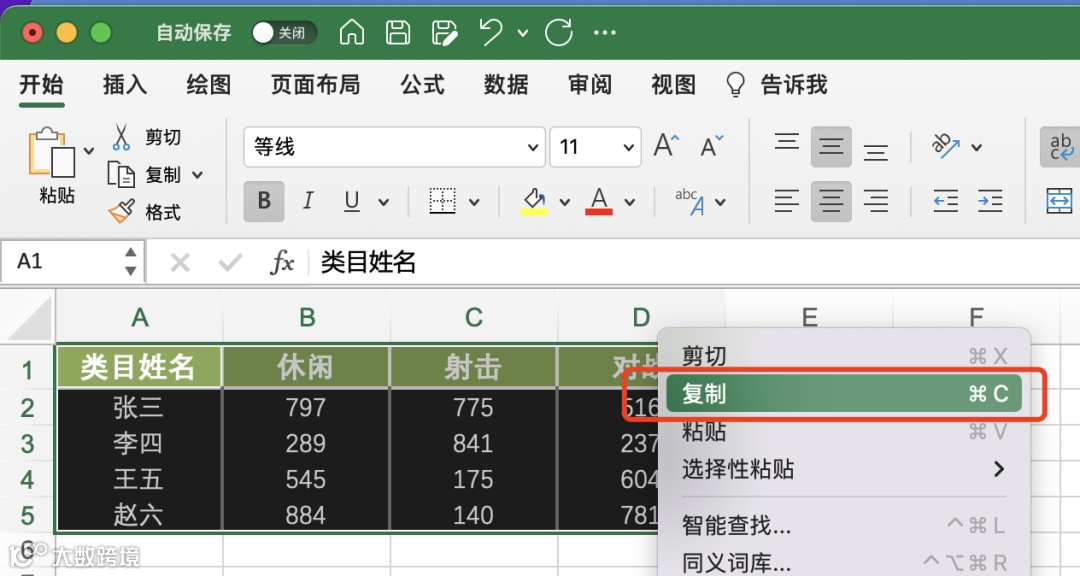Open the undo history dropdown
The width and height of the screenshot is (1080, 576).
tap(523, 32)
